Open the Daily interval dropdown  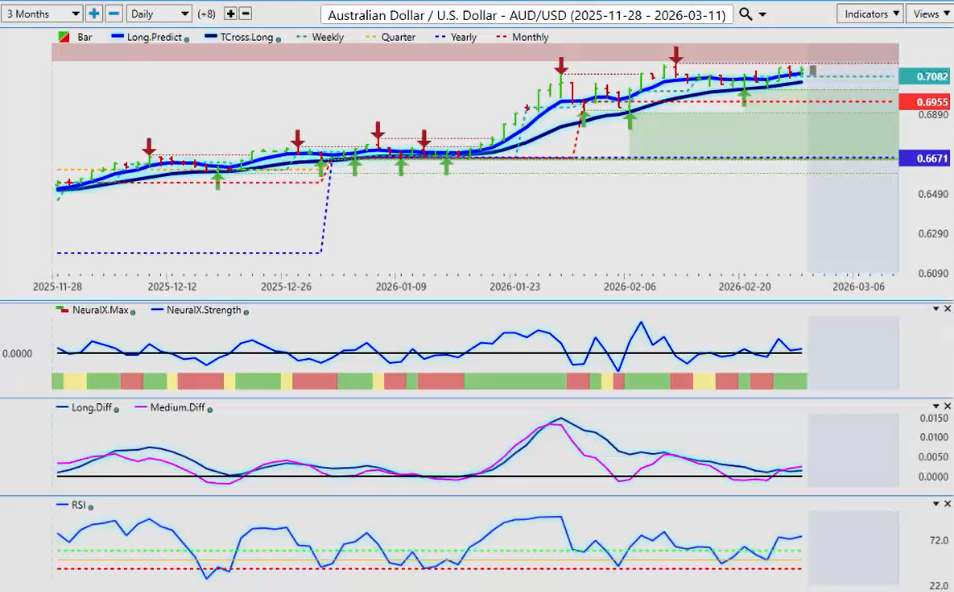(x=161, y=14)
